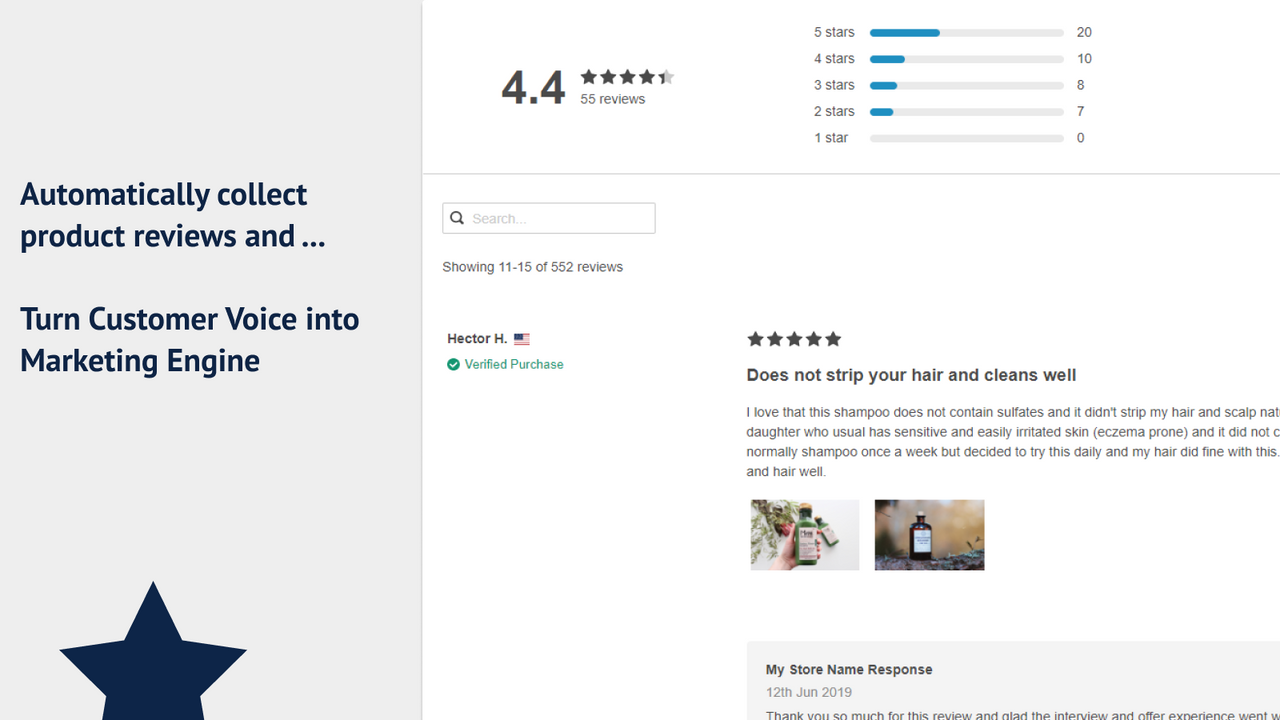Click the search magnifier icon
1280x720 pixels.
click(x=457, y=218)
